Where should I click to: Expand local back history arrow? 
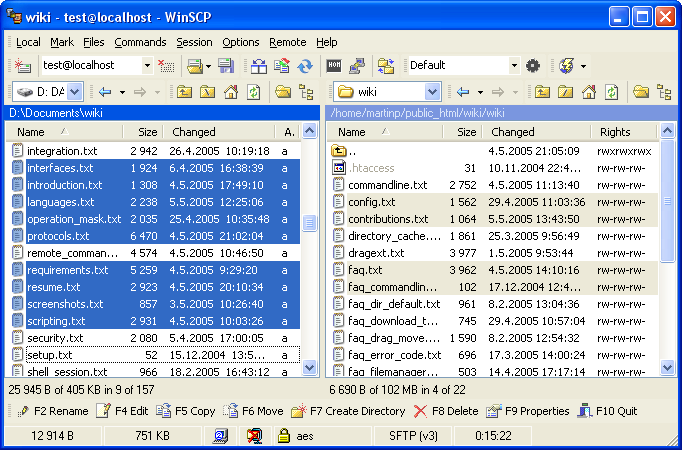click(x=122, y=92)
